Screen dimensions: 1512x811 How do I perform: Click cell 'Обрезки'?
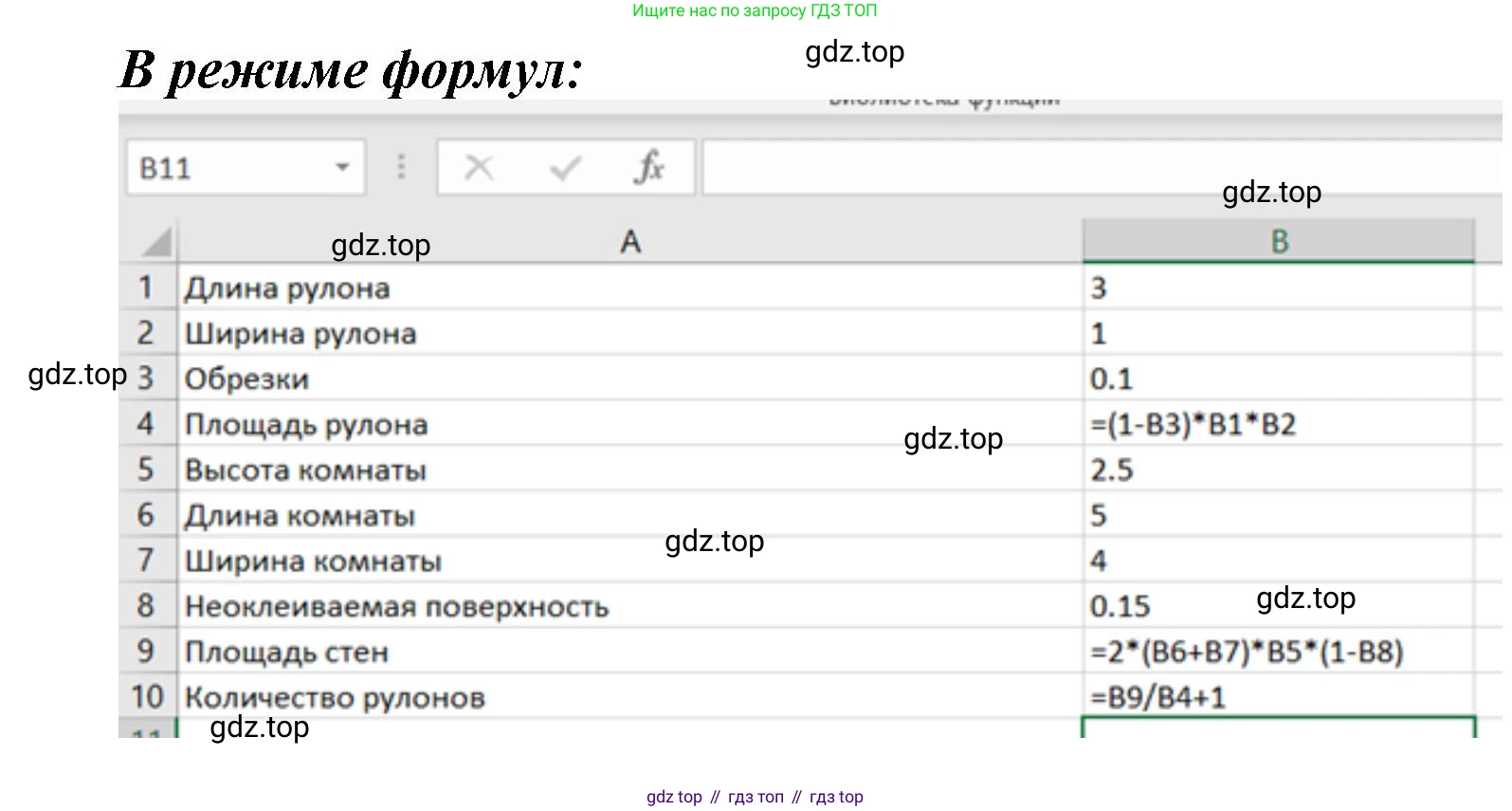630,378
